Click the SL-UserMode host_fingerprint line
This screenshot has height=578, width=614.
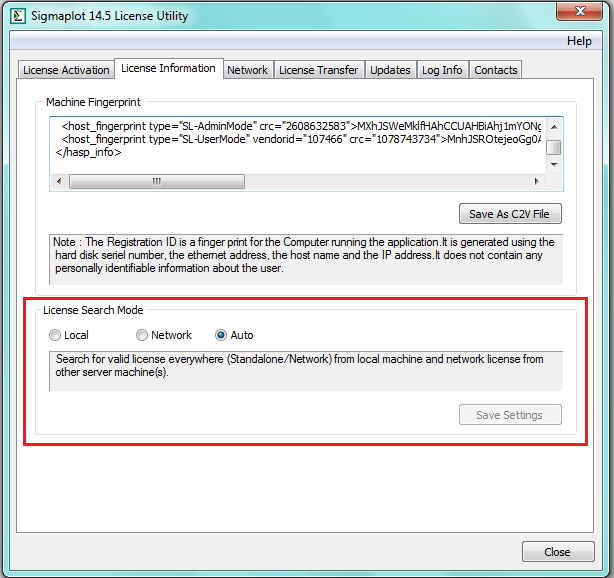(301, 139)
